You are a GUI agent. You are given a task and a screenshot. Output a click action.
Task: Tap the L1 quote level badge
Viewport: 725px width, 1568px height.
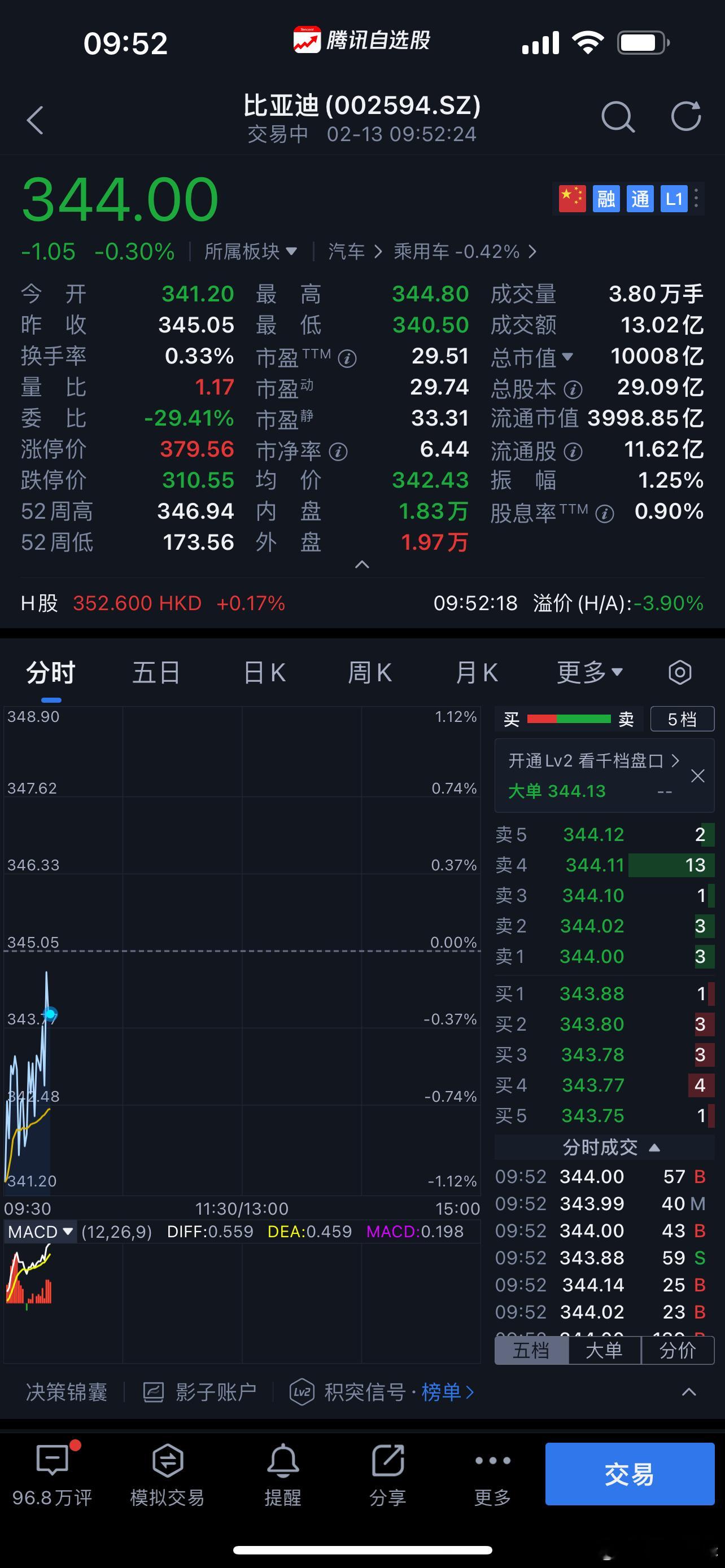click(674, 199)
